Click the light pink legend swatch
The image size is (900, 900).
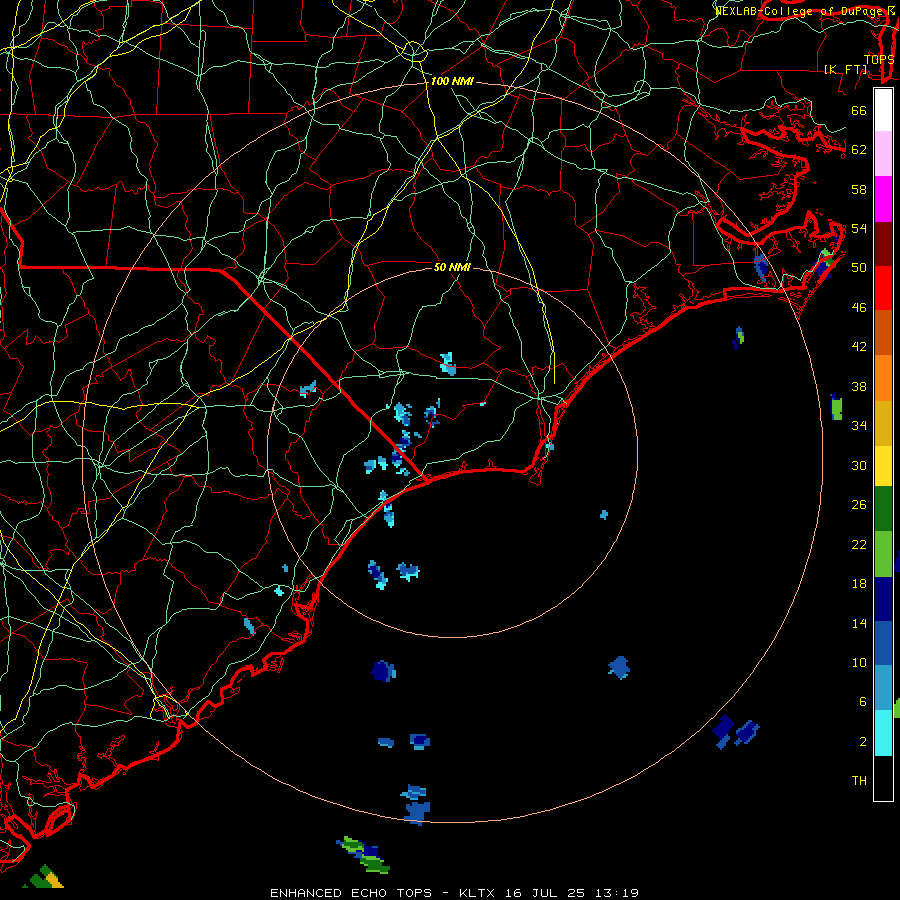(883, 154)
